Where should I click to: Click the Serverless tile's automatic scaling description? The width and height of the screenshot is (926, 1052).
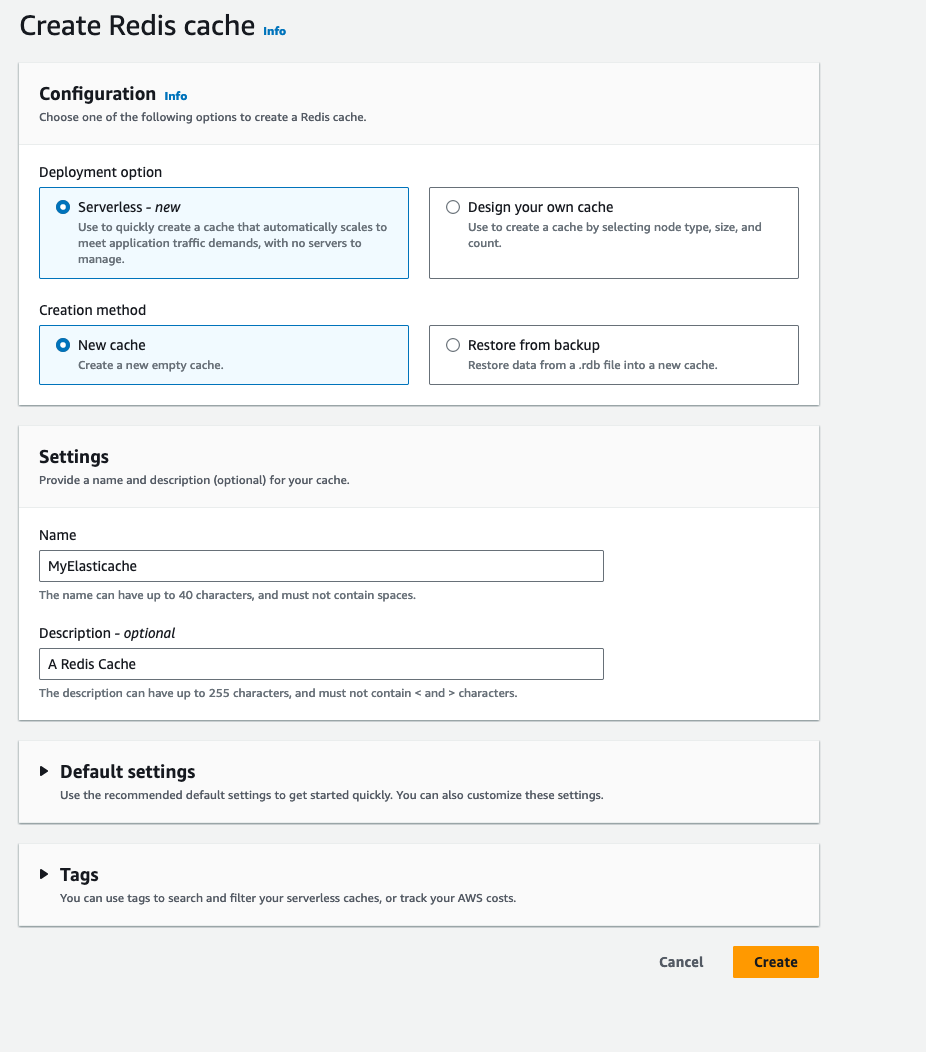coord(232,243)
